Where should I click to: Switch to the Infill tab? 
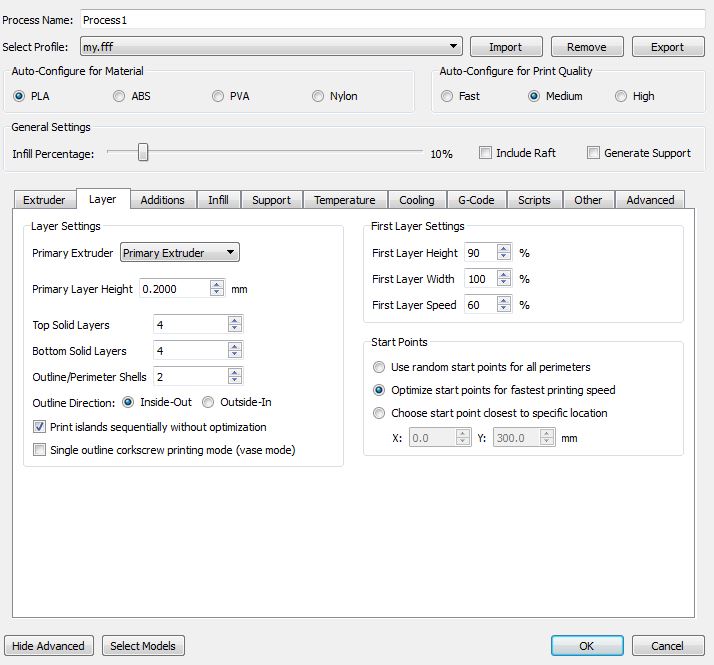[218, 200]
